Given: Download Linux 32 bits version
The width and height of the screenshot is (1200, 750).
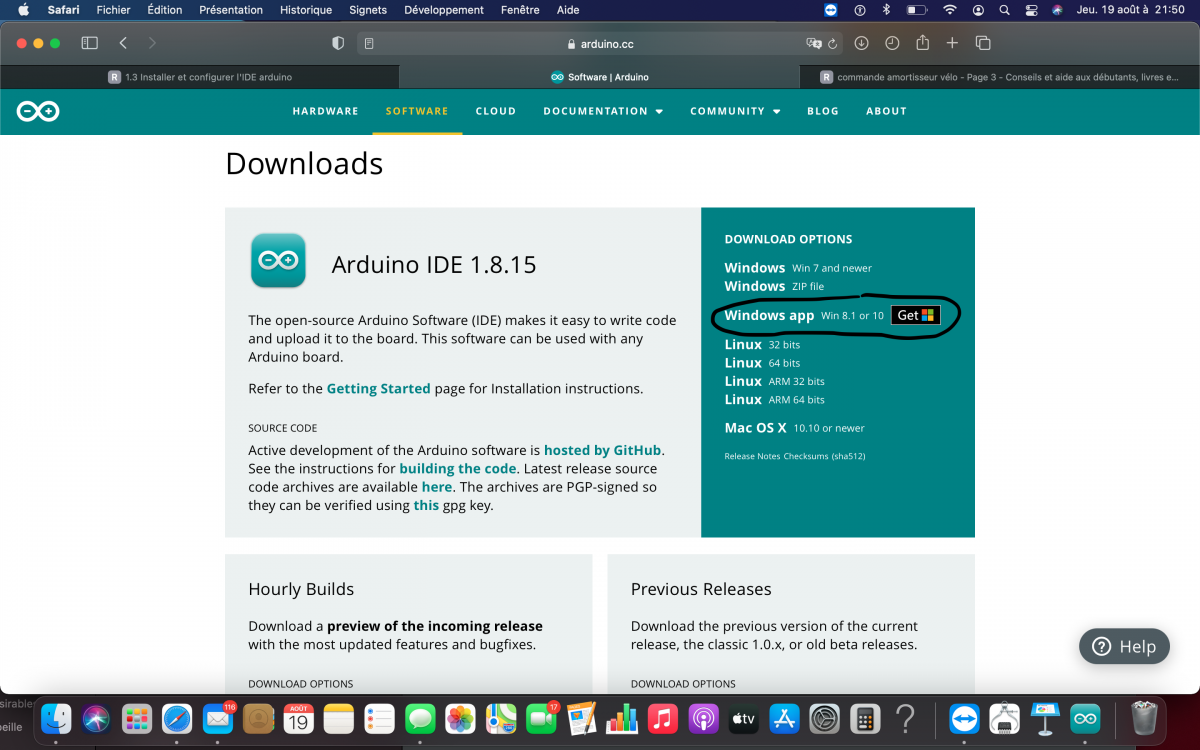Looking at the screenshot, I should coord(762,344).
